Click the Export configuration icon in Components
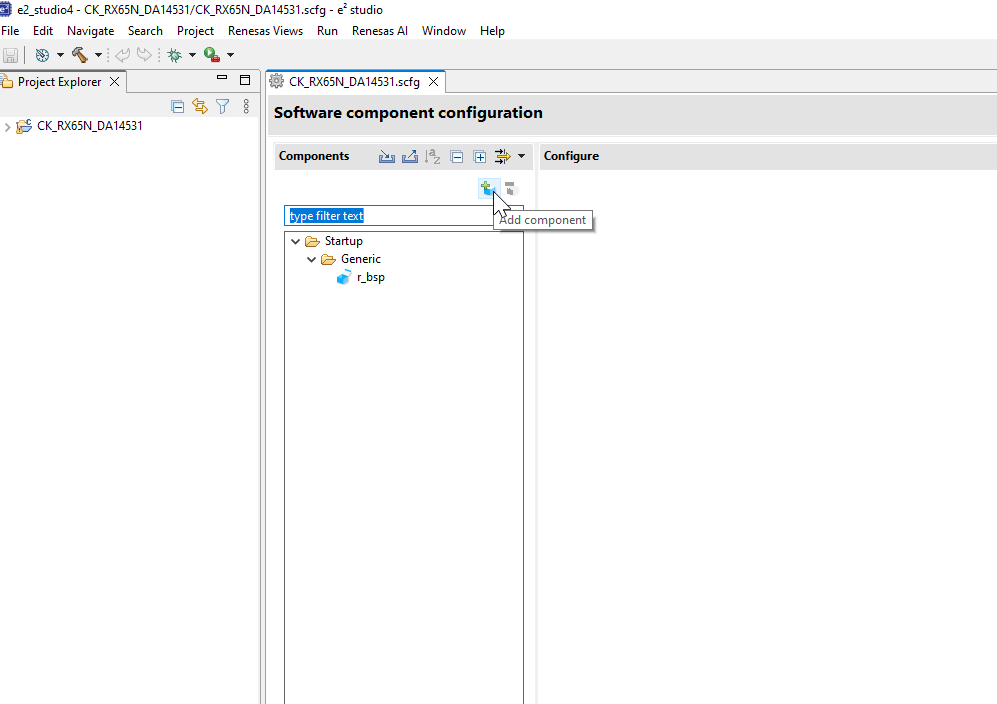 [409, 156]
